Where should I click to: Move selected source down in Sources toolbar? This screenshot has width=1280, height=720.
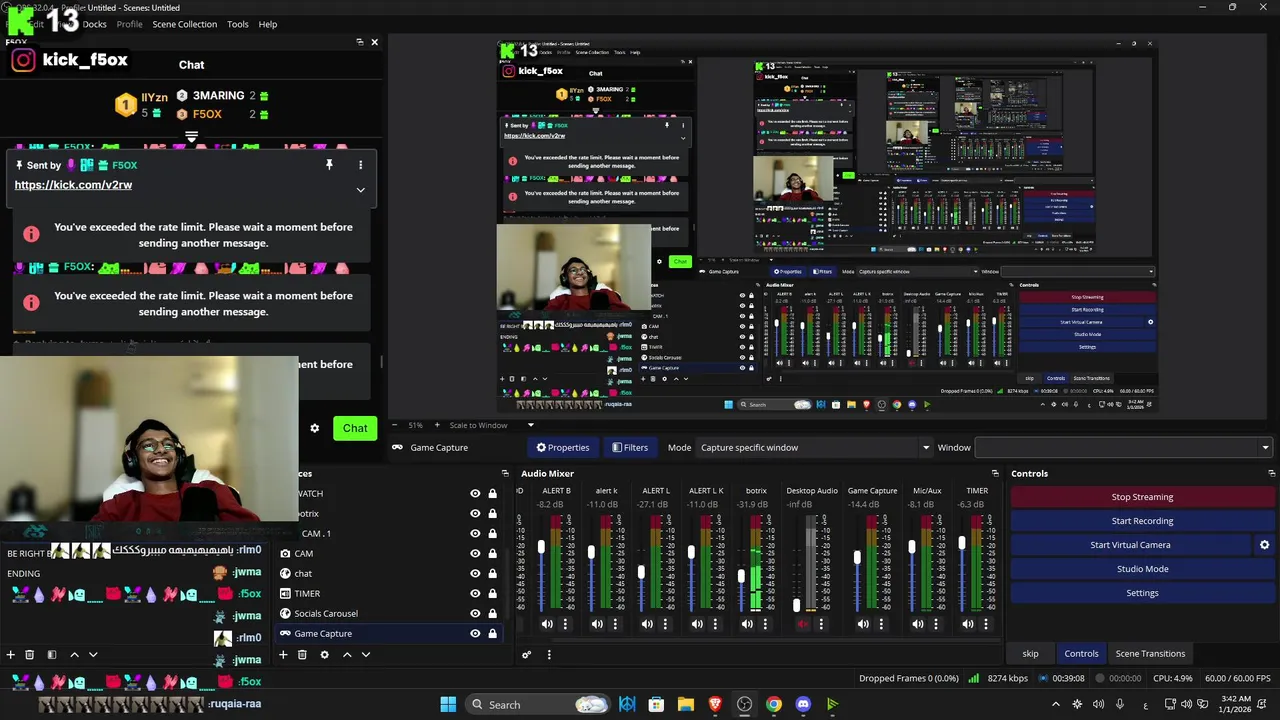[366, 655]
